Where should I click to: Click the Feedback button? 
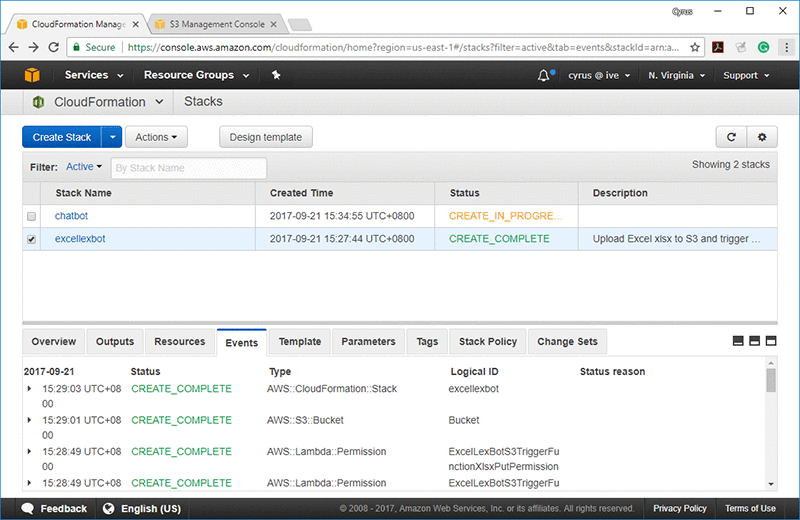pos(54,509)
